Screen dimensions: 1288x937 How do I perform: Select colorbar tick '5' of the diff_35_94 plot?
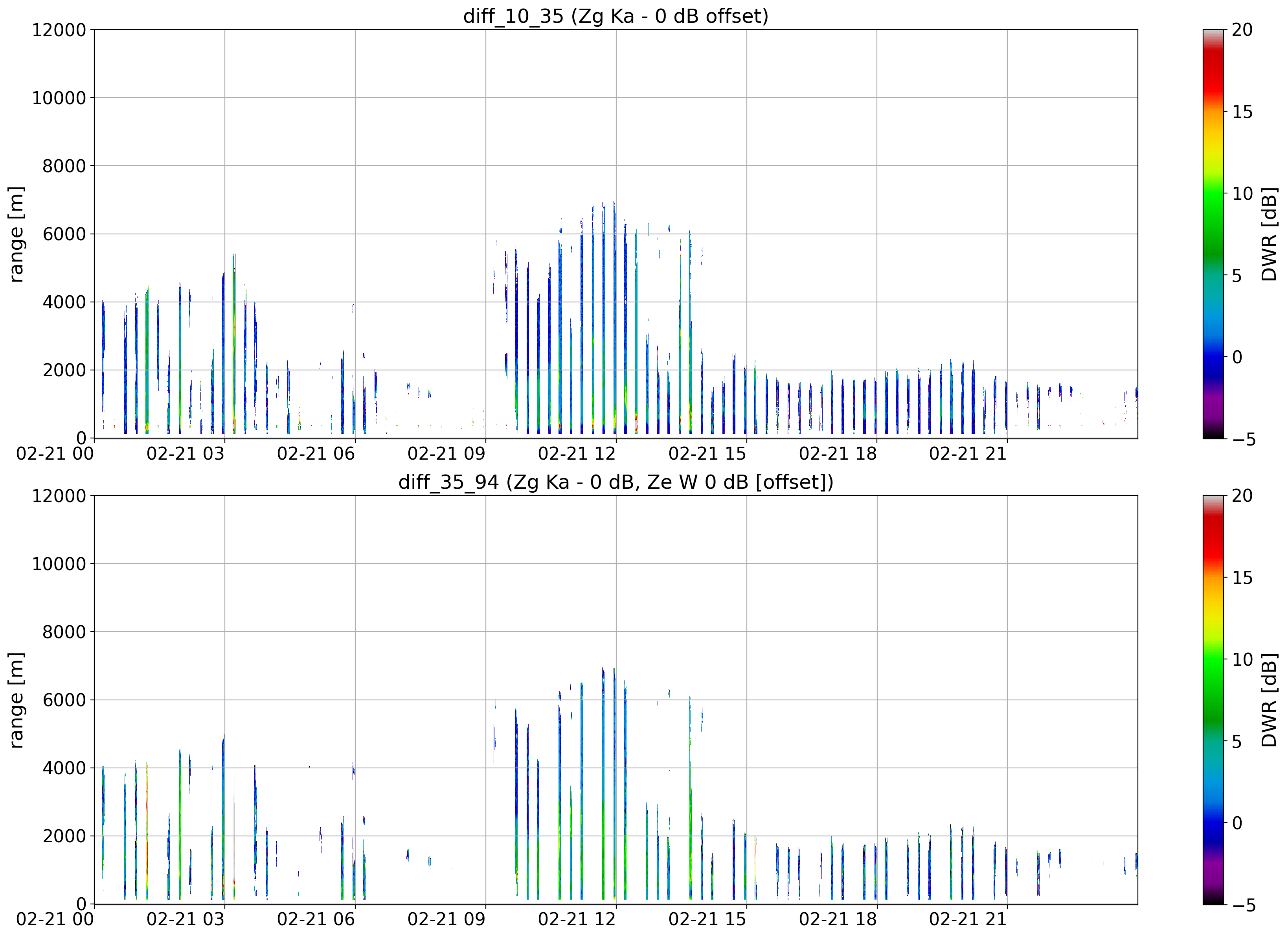[1237, 742]
